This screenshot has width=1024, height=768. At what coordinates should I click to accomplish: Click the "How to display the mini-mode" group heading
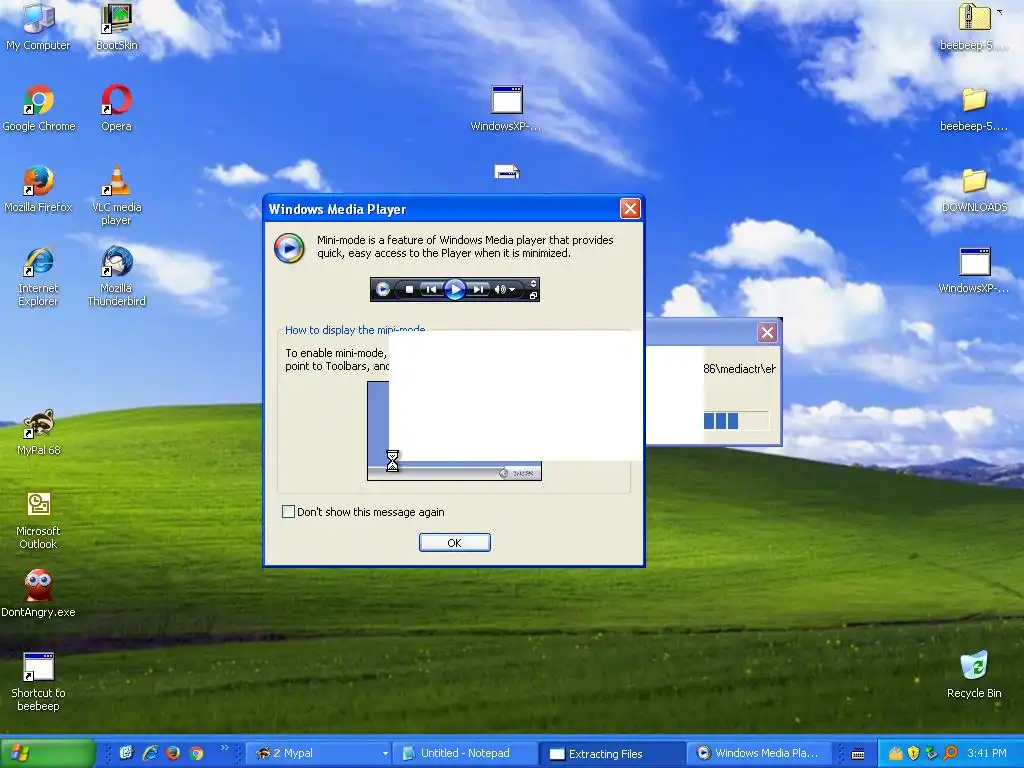click(355, 330)
